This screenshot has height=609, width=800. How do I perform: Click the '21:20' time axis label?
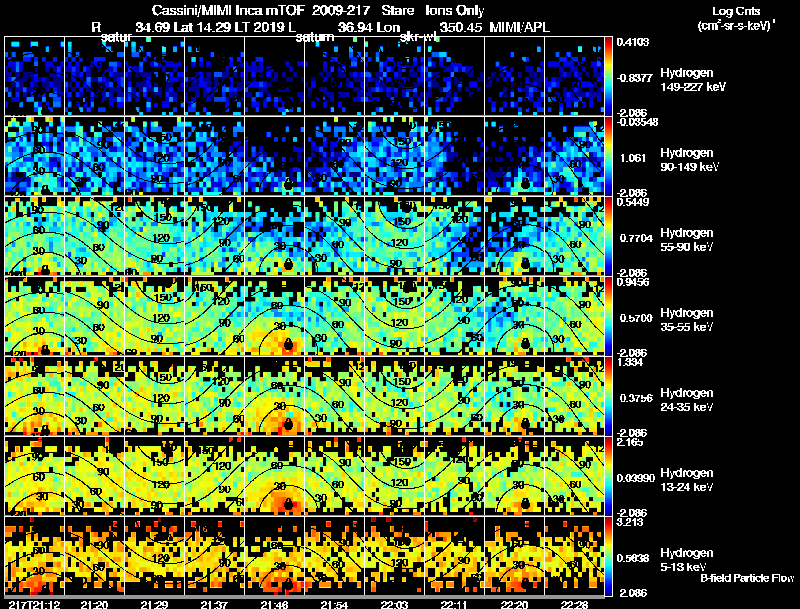[94, 604]
